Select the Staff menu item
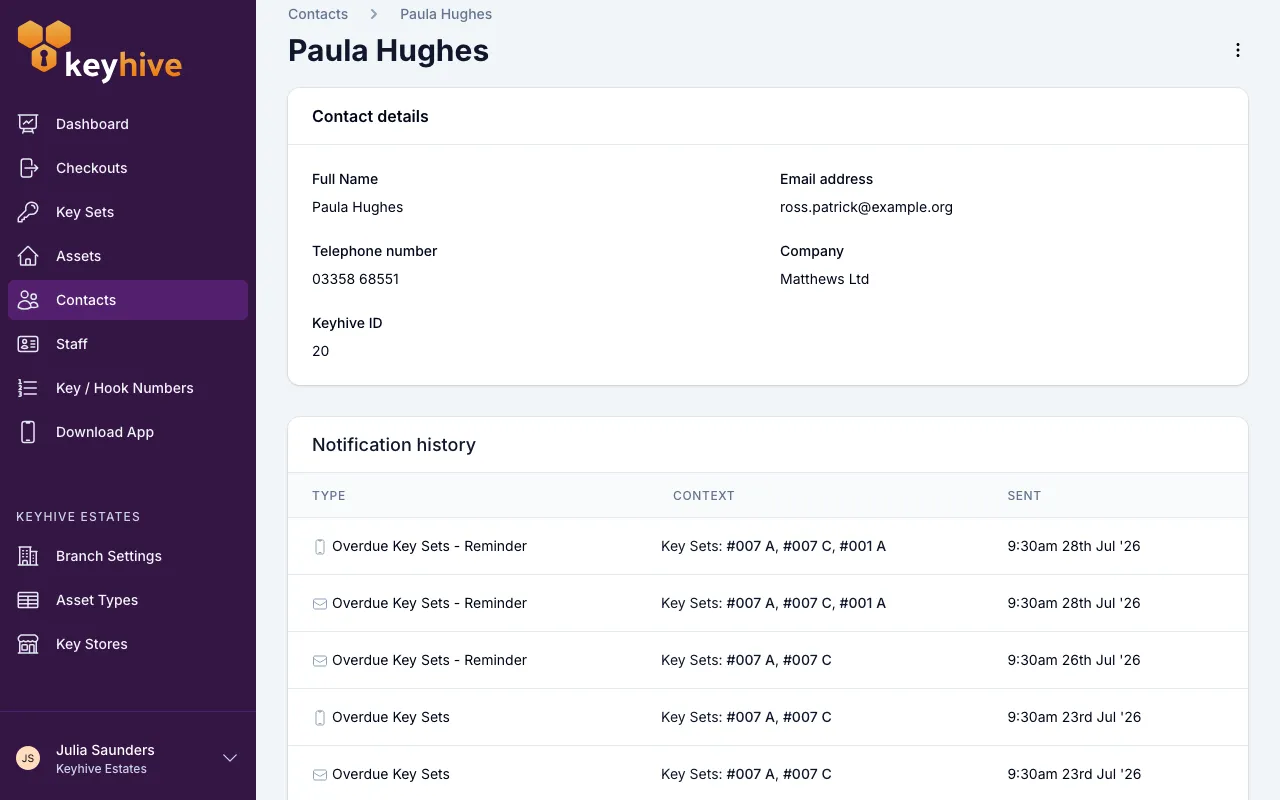Viewport: 1280px width, 800px height. tap(128, 344)
